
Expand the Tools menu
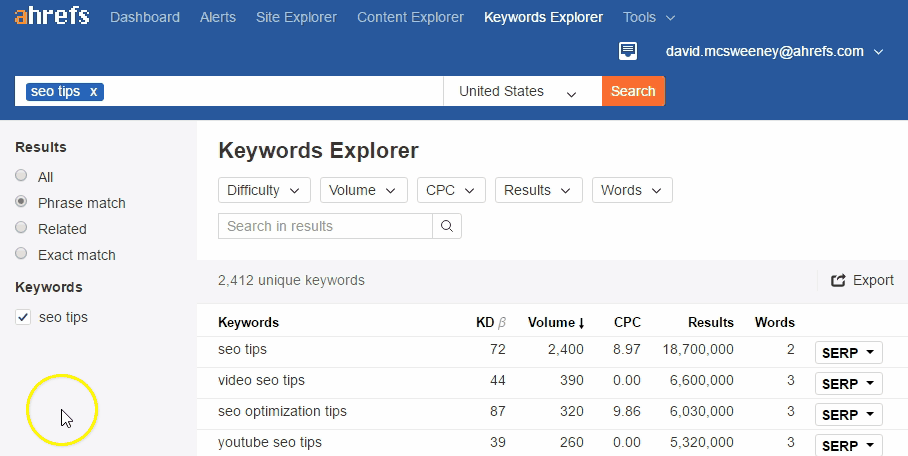[x=649, y=17]
